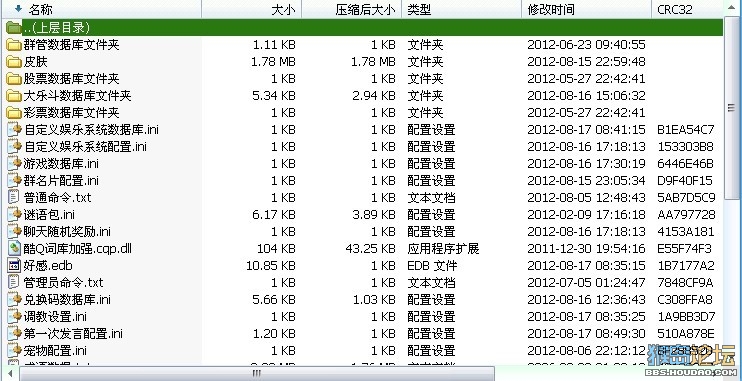This screenshot has height=381, width=742.
Task: Select file name 普通命令.txt
Action: point(57,197)
